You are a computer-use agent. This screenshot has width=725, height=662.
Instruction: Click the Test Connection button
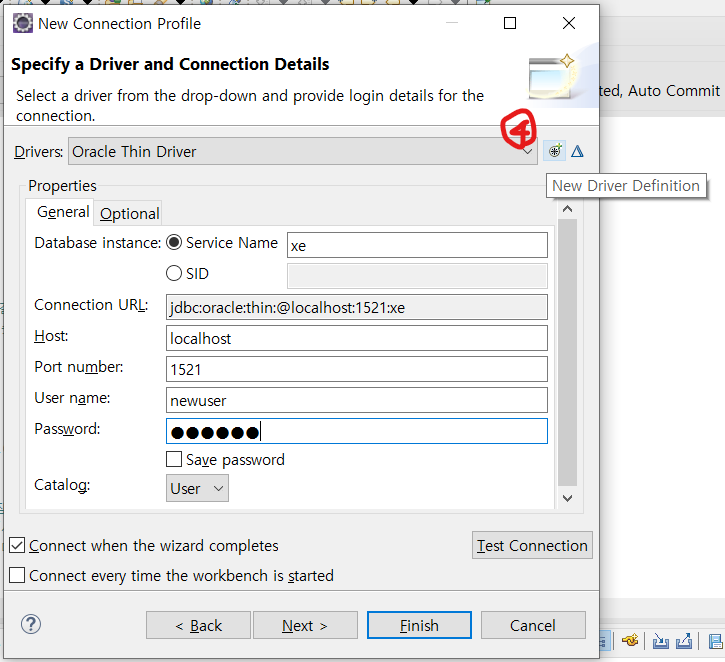(532, 546)
